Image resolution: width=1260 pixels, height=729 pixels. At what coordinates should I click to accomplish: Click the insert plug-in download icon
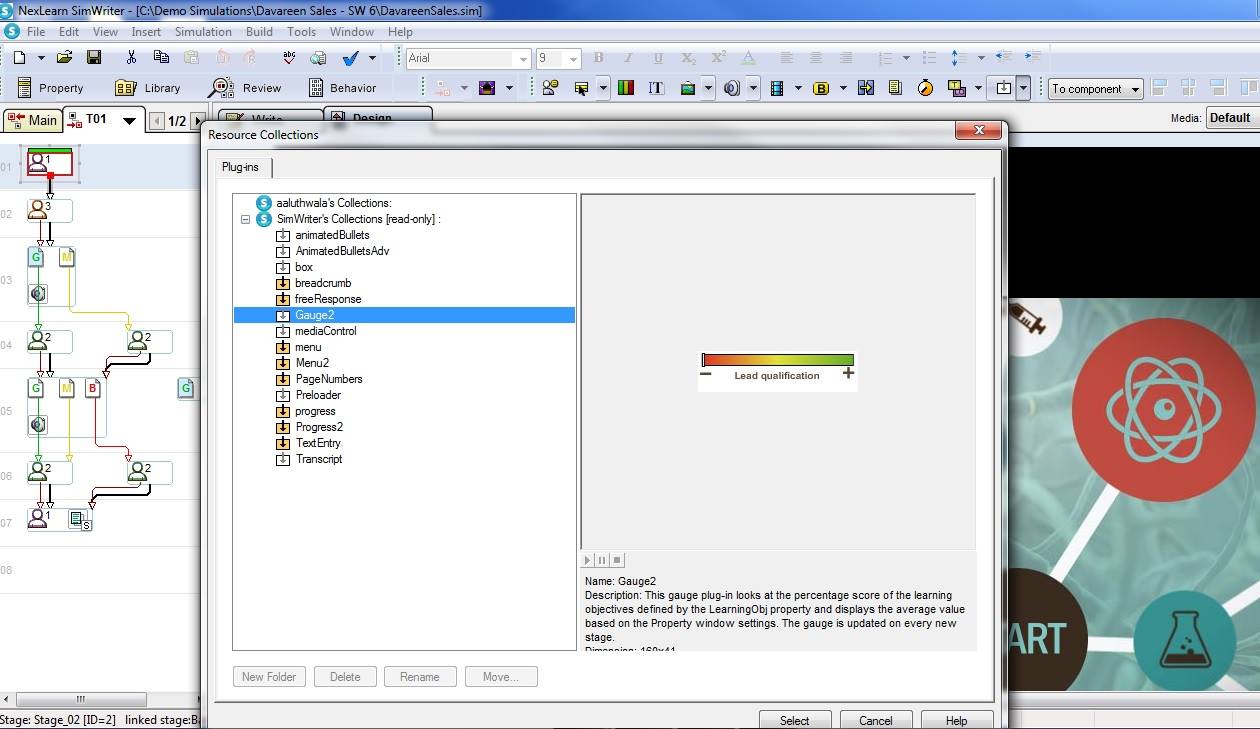pyautogui.click(x=1004, y=88)
